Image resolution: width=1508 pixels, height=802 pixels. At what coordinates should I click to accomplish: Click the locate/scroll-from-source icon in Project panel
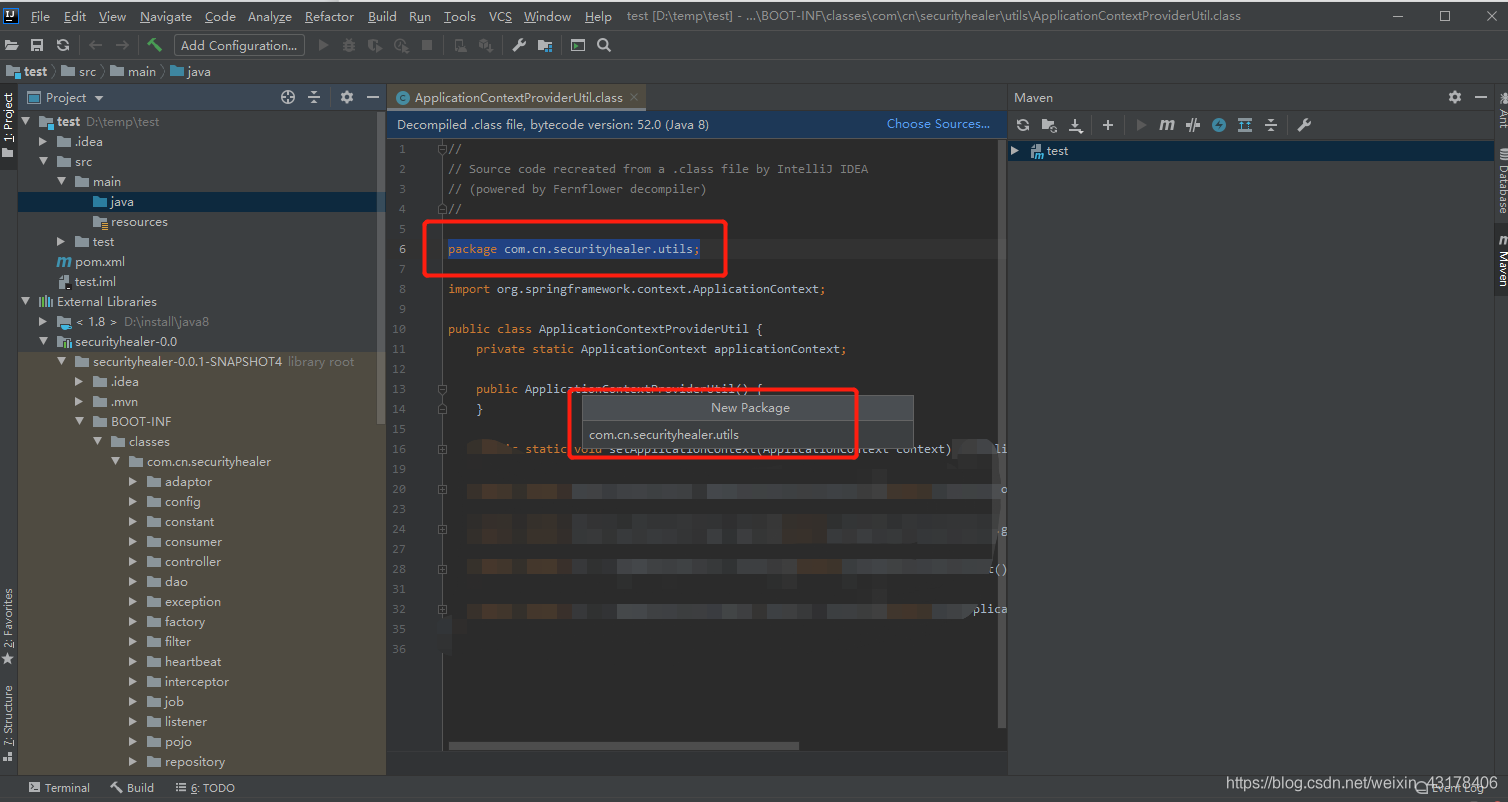tap(288, 97)
